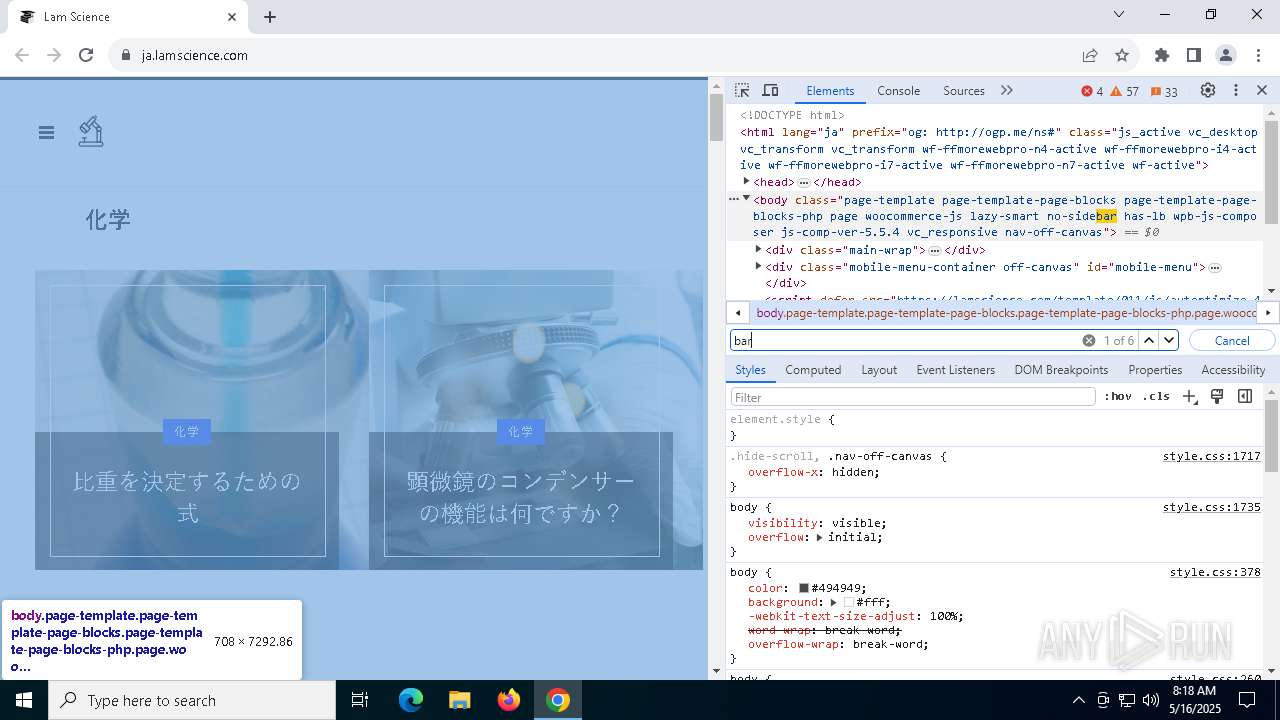Open new browser tab
The height and width of the screenshot is (720, 1280).
[270, 17]
